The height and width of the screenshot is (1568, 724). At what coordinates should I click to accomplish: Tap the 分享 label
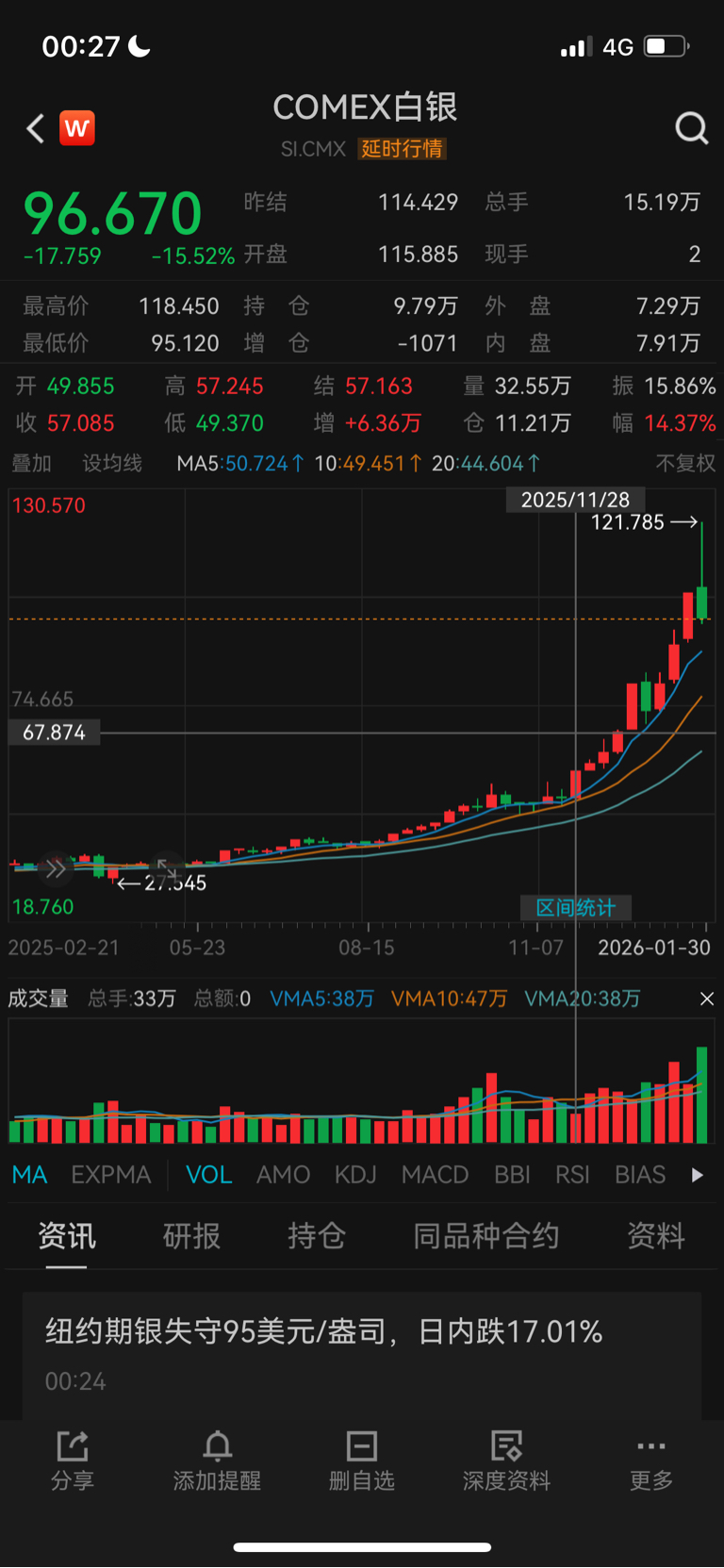tap(73, 1480)
